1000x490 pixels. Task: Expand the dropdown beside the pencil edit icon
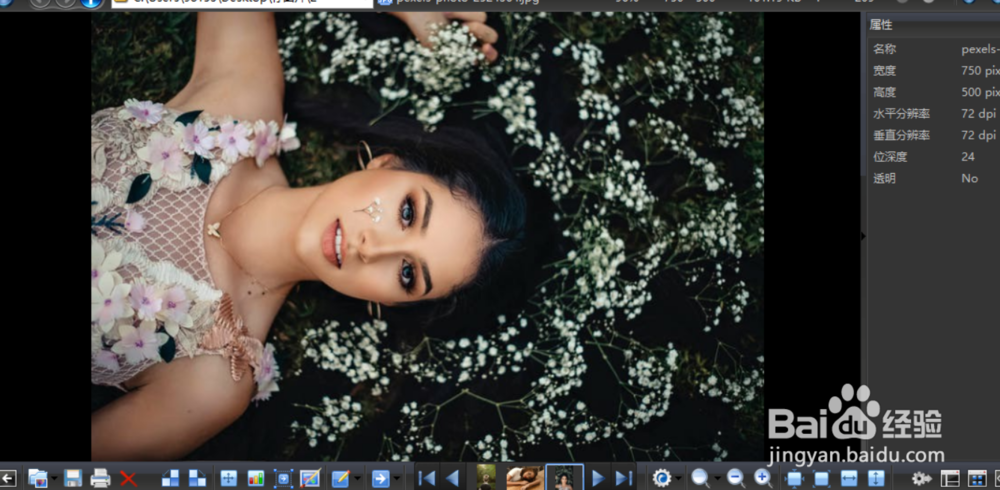(x=357, y=479)
